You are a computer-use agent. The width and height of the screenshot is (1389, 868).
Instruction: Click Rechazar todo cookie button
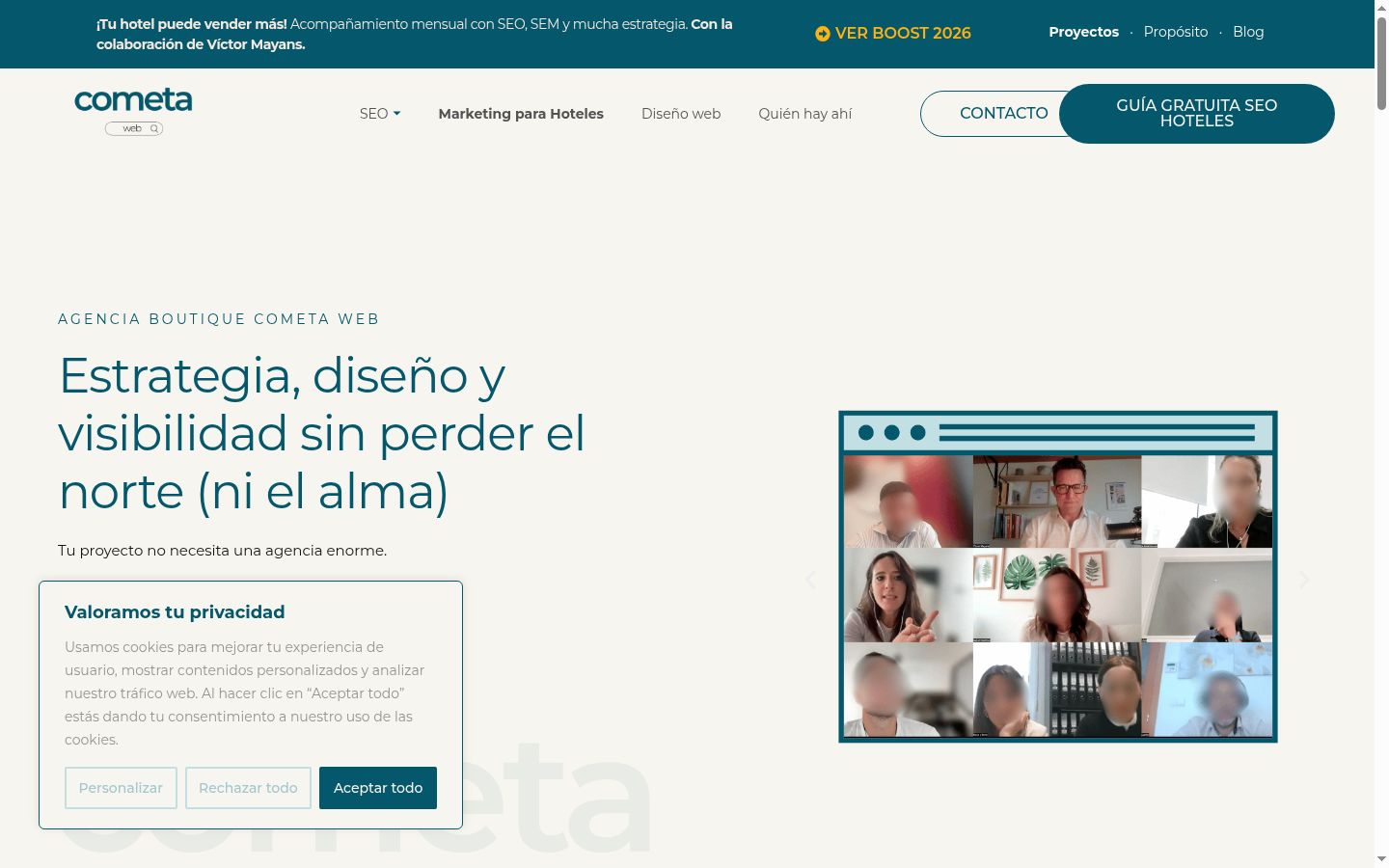tap(248, 788)
